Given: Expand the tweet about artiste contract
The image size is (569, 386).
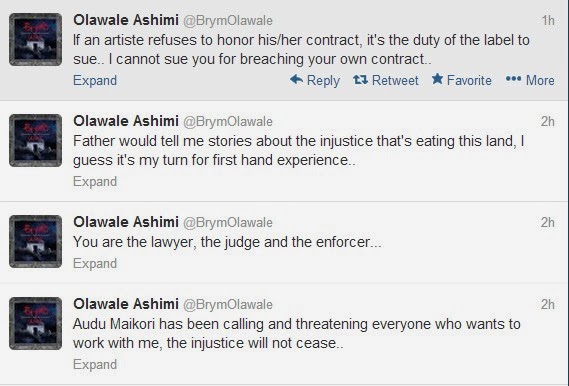Looking at the screenshot, I should pos(95,80).
